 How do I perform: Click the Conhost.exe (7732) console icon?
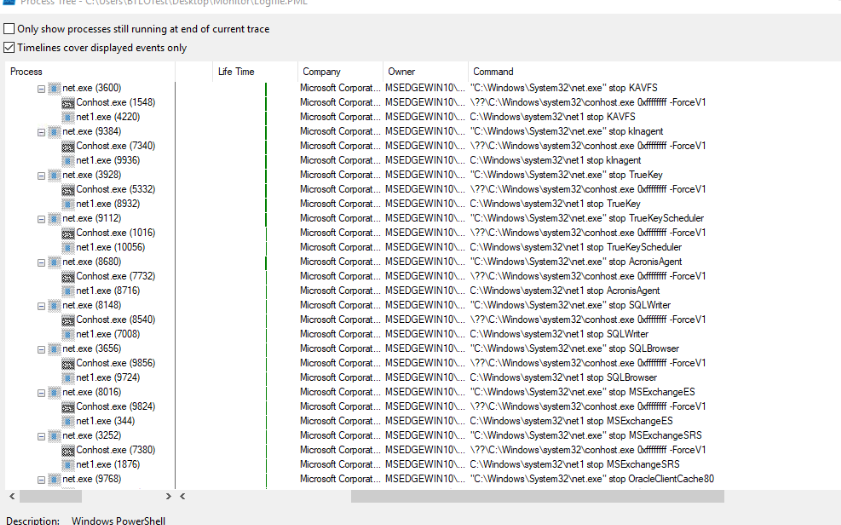tap(68, 276)
